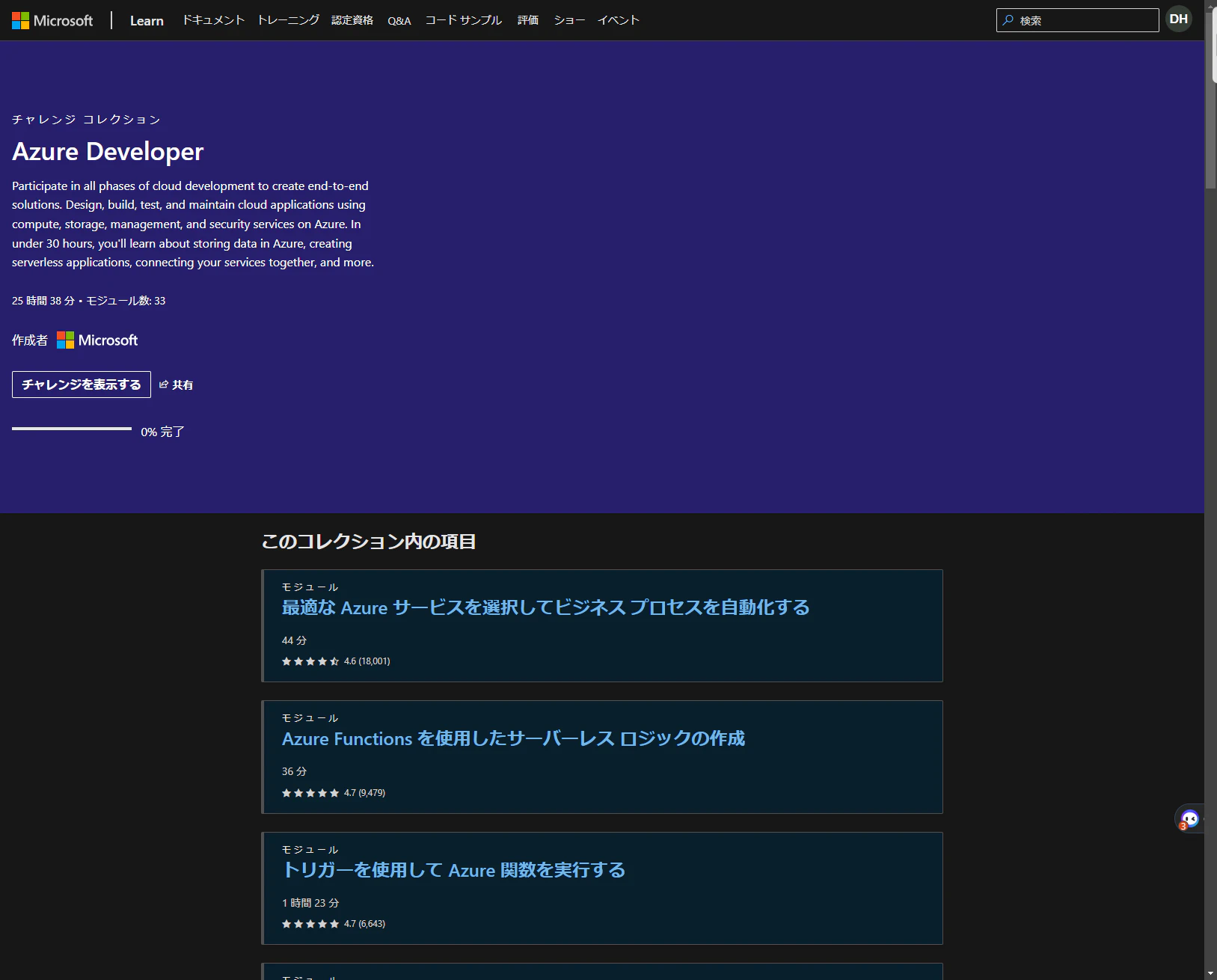This screenshot has height=980, width=1217.
Task: Click the 36 分 duration label
Action: pos(294,771)
